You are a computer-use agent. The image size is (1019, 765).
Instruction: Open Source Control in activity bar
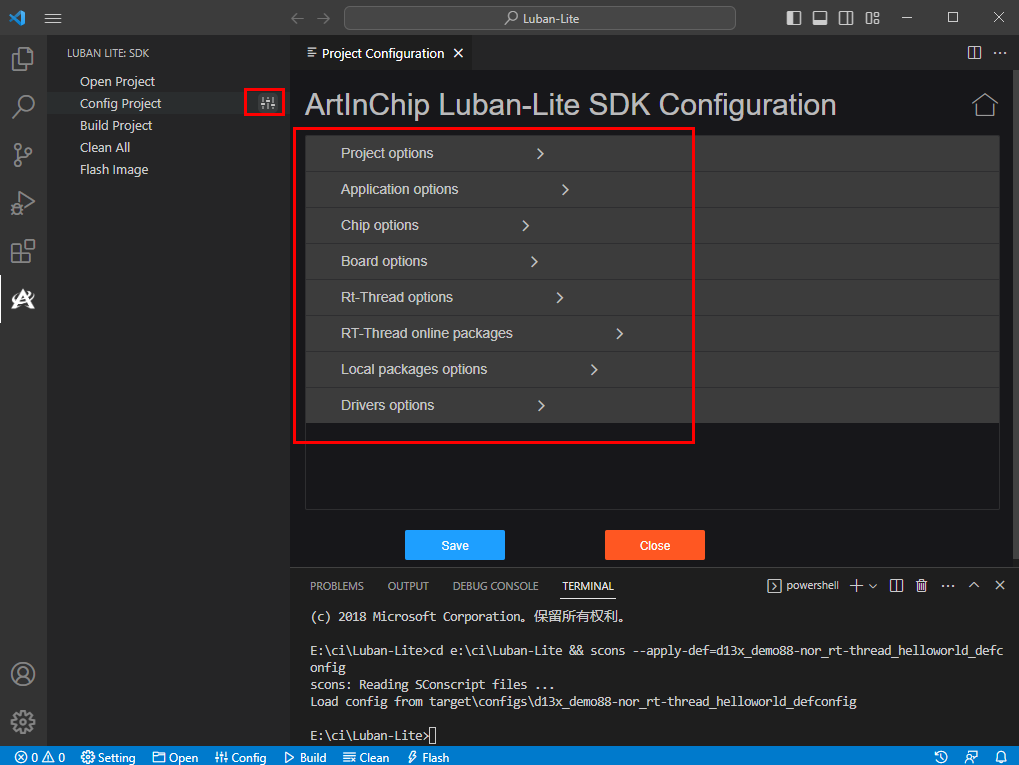click(x=23, y=154)
